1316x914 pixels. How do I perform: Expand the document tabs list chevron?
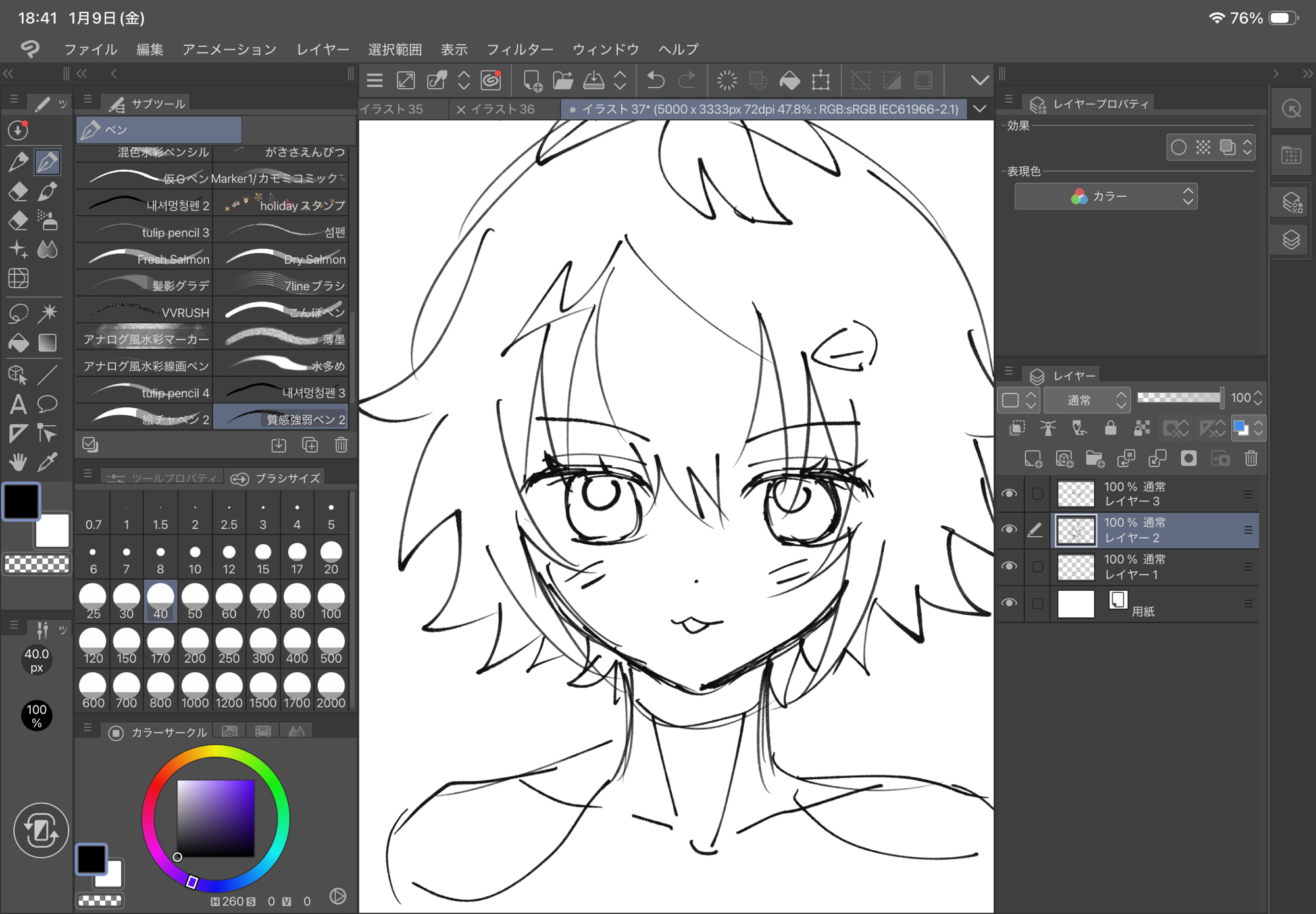980,109
